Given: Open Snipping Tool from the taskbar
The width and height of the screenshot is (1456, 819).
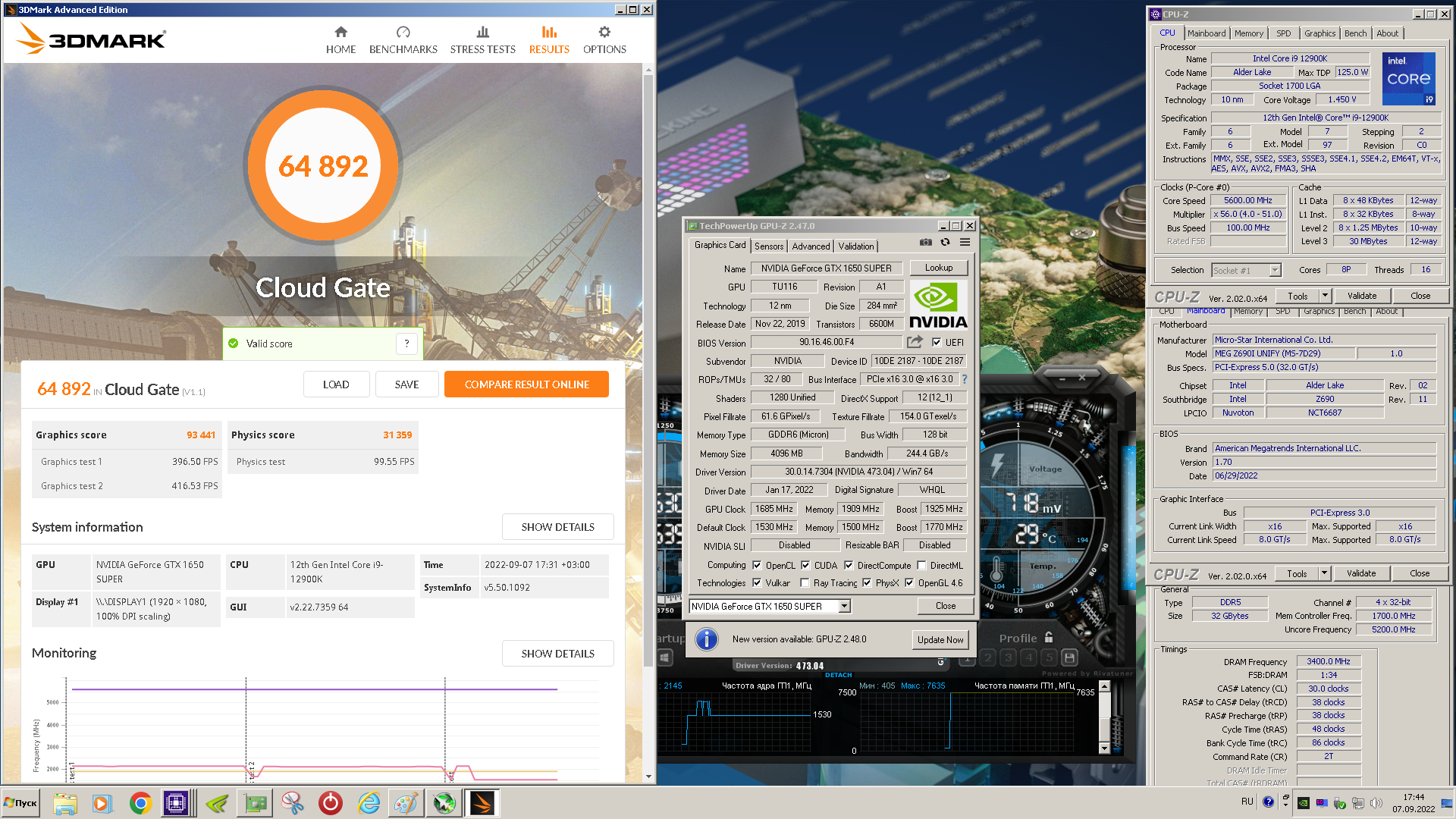Looking at the screenshot, I should pos(293,803).
